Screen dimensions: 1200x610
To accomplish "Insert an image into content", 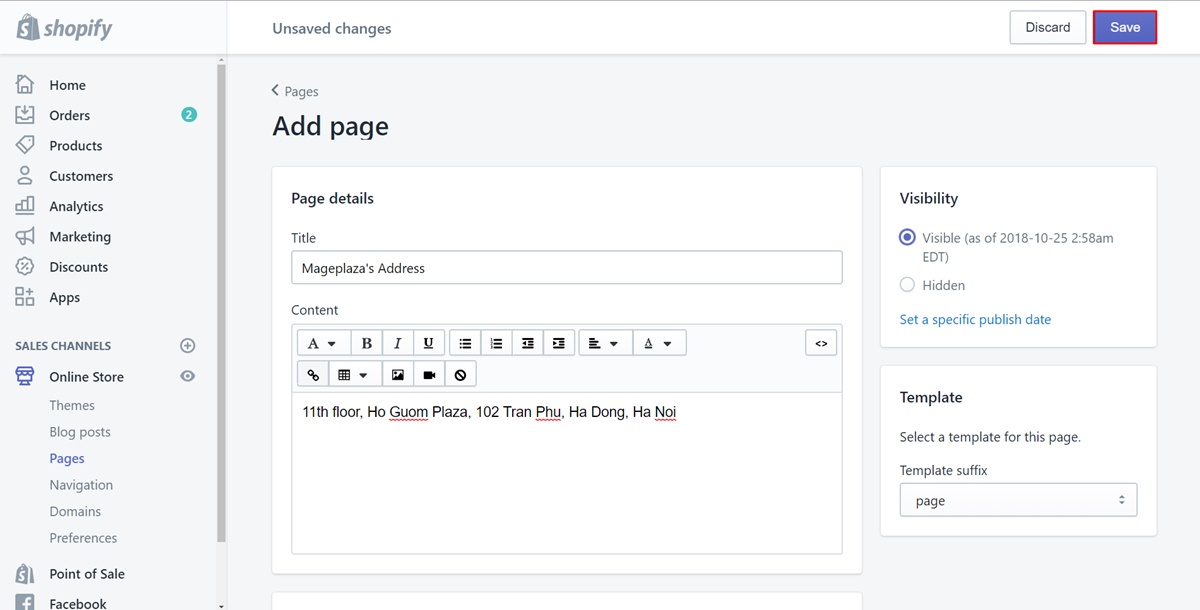I will click(x=398, y=374).
